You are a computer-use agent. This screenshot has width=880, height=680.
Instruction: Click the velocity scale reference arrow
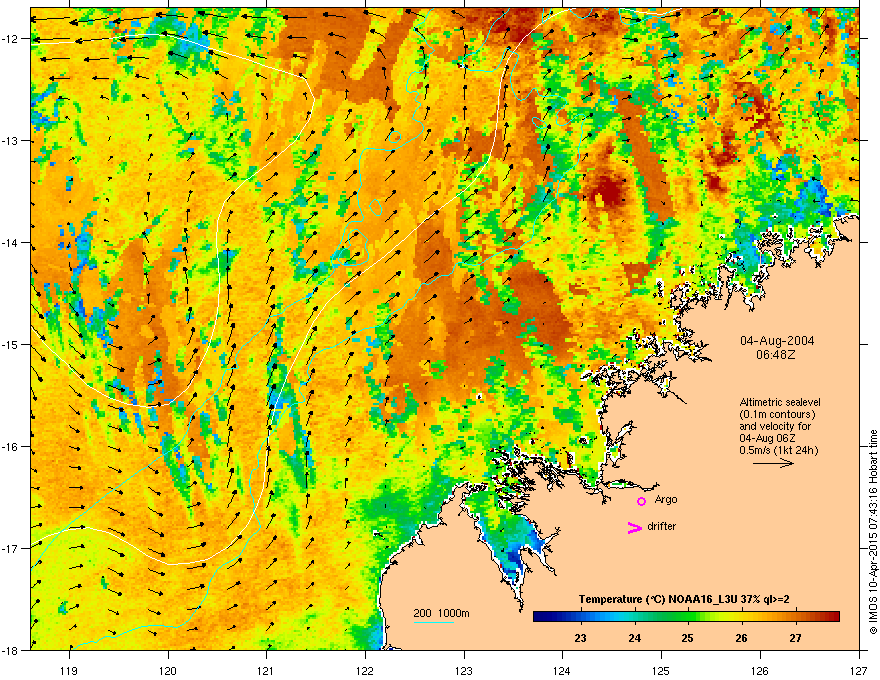pos(773,463)
